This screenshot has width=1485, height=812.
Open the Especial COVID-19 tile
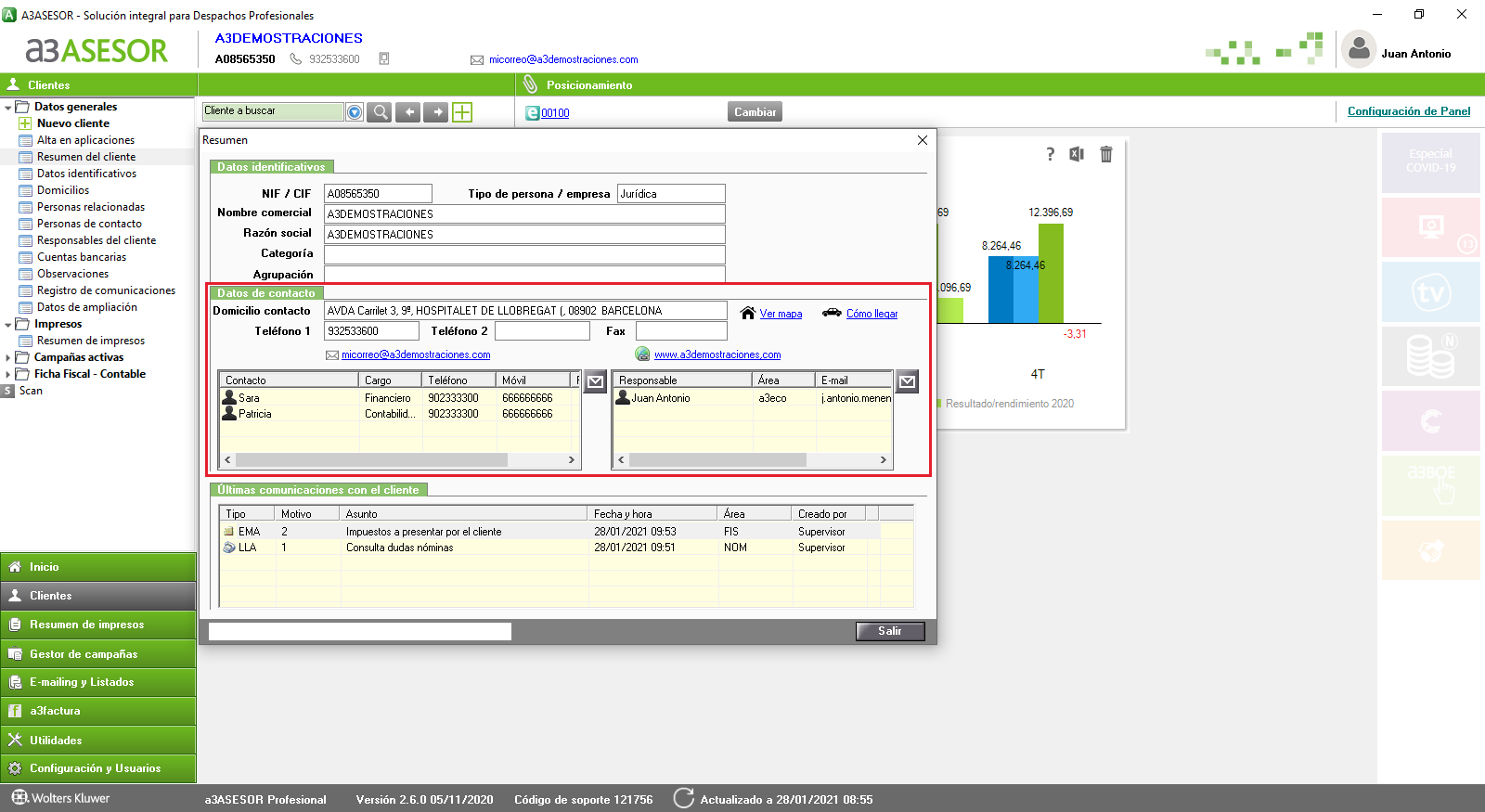1430,162
